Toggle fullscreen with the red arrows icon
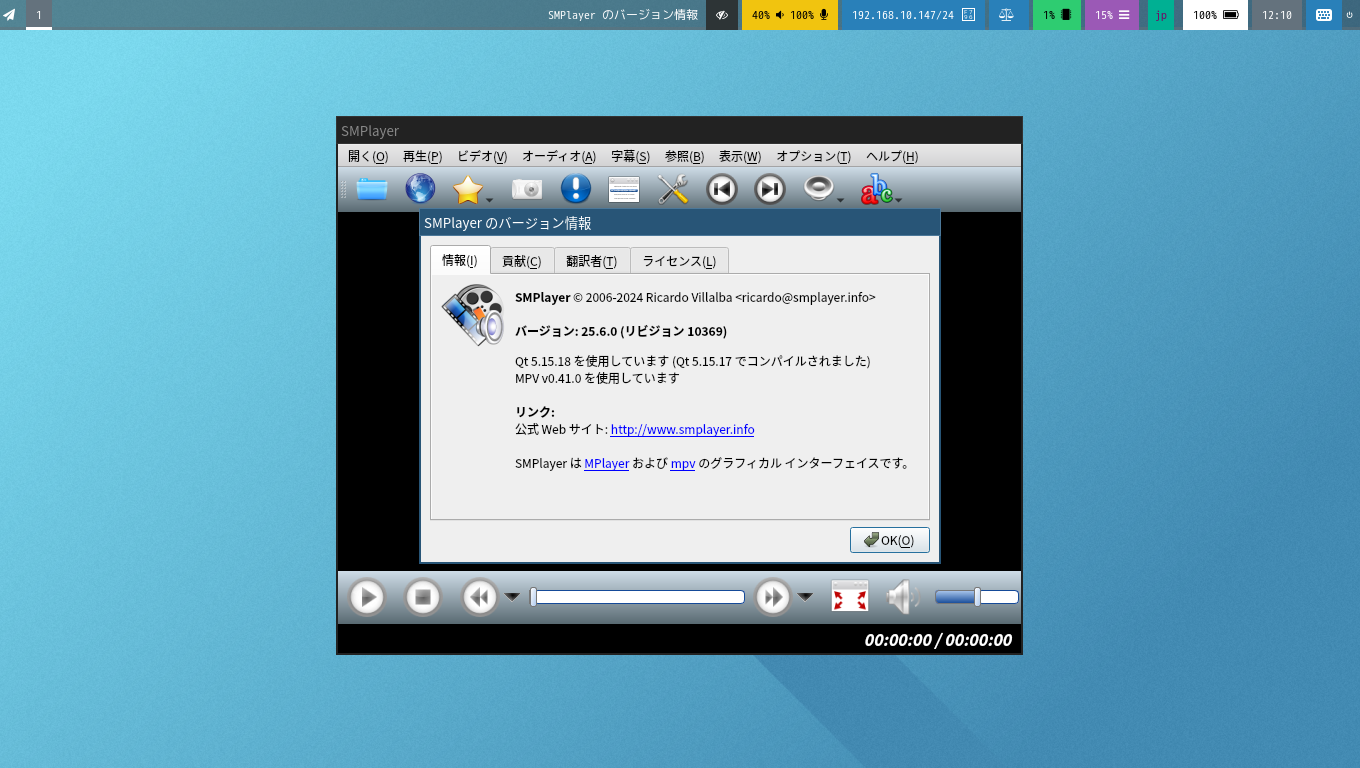1360x768 pixels. [x=850, y=597]
